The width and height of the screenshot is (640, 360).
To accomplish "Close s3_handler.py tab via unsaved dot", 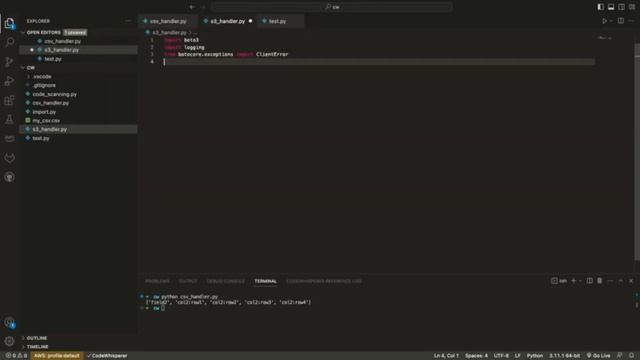I will 250,21.
